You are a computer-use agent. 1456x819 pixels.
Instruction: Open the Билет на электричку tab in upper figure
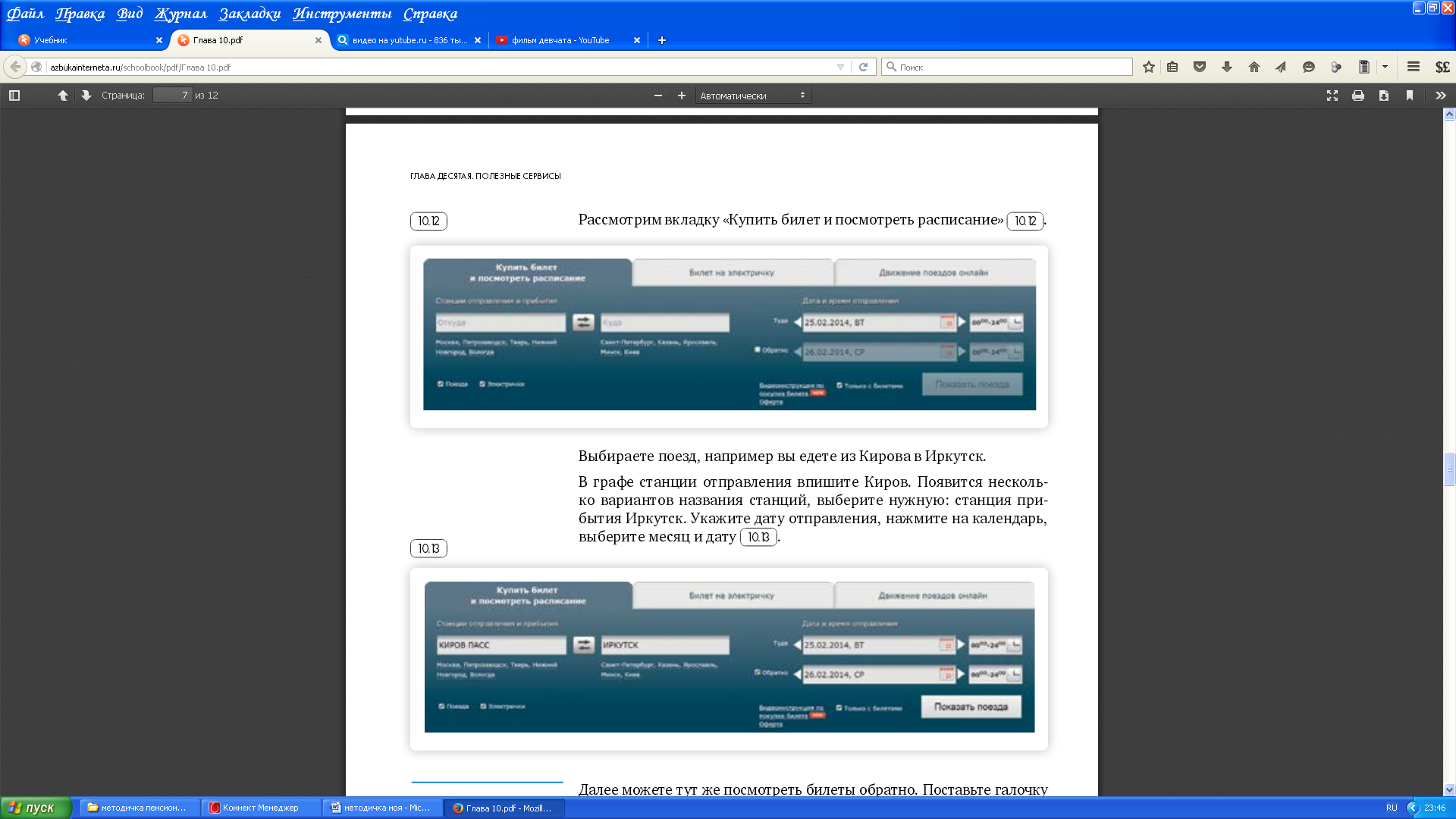[732, 273]
